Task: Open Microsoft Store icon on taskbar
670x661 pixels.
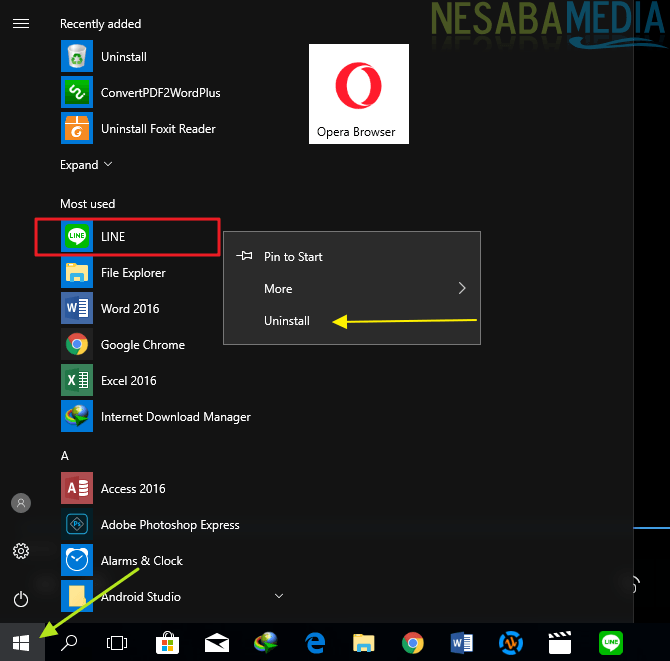Action: pos(167,643)
